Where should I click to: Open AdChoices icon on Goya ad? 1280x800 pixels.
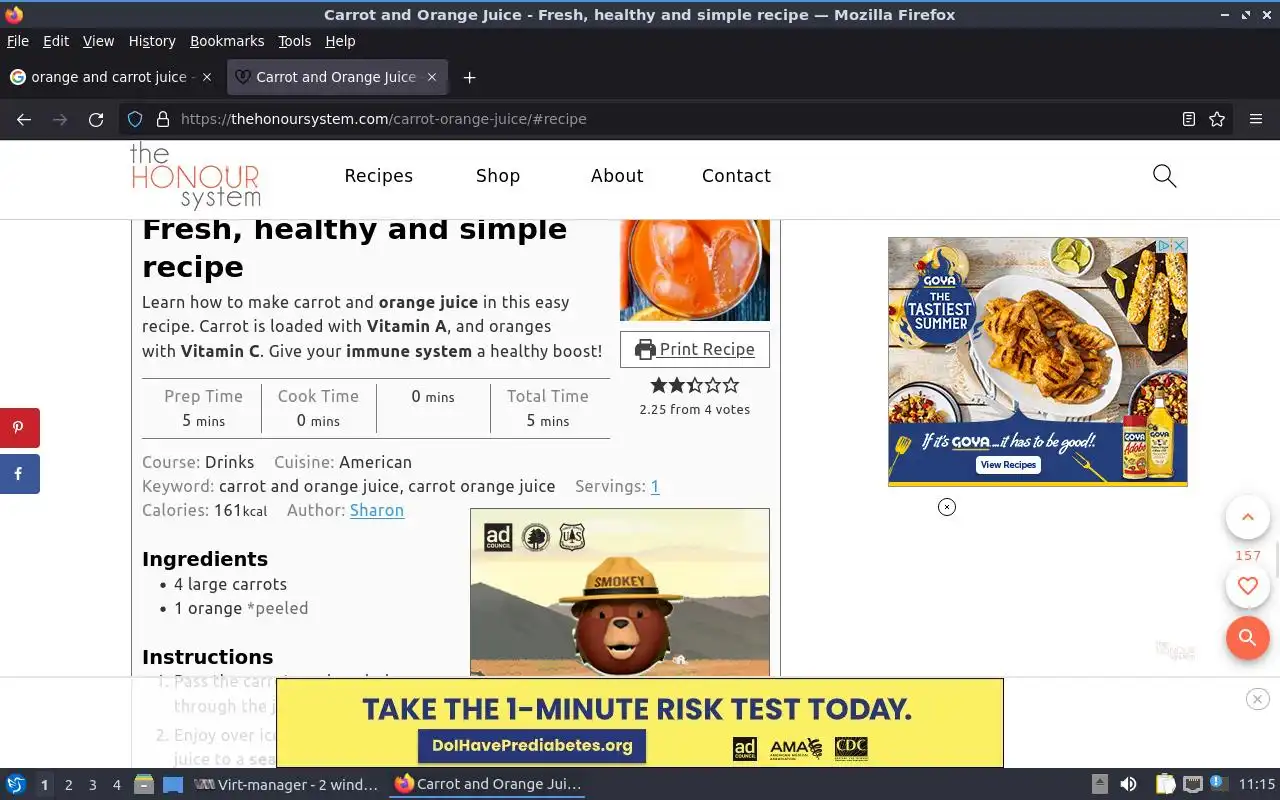coord(1165,246)
